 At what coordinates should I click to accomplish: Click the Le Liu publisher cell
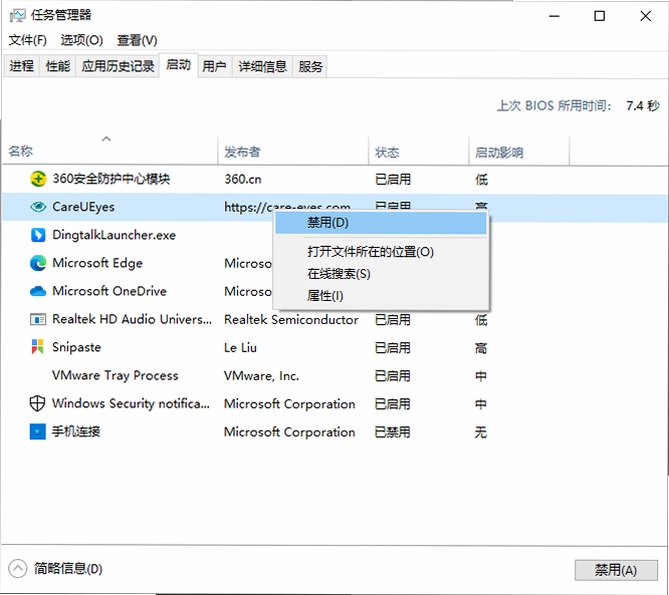pyautogui.click(x=240, y=348)
